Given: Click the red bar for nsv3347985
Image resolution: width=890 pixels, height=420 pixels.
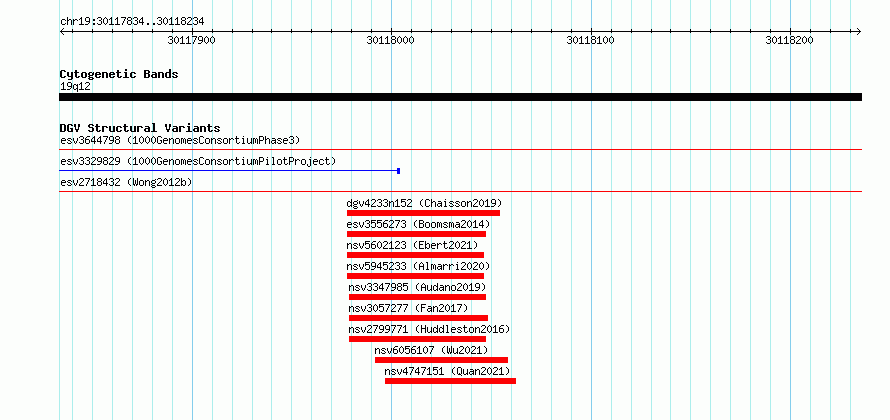Looking at the screenshot, I should (x=417, y=297).
